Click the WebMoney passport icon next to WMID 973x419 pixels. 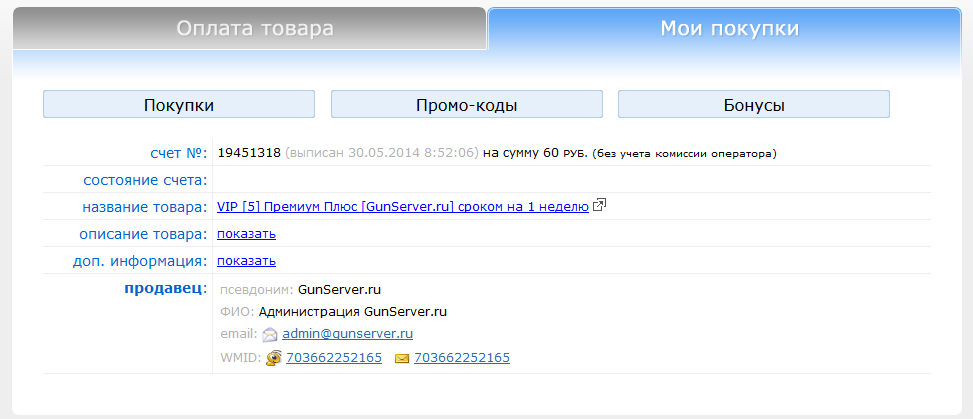[273, 358]
